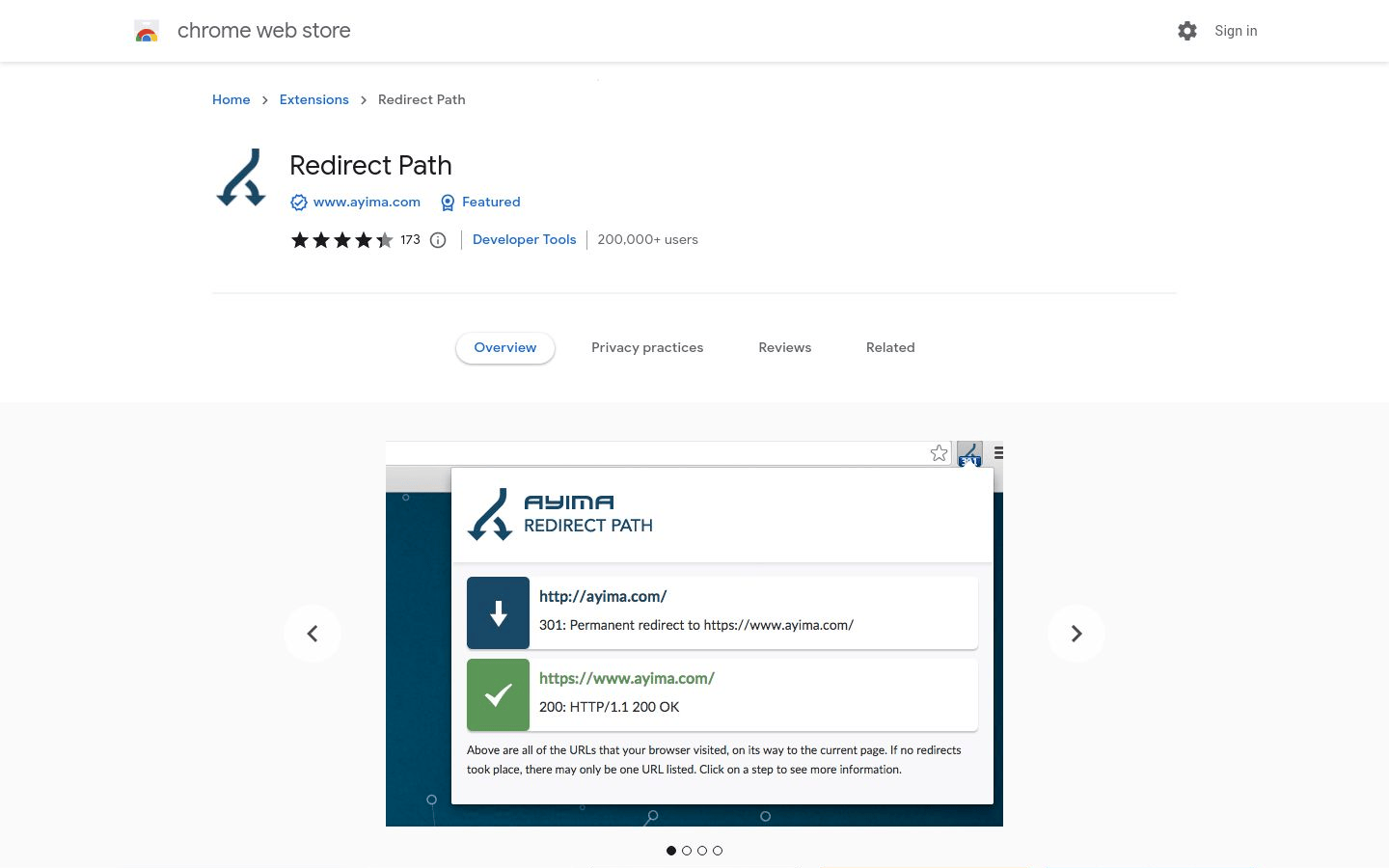Click the Sign in link
The height and width of the screenshot is (868, 1389).
click(x=1236, y=31)
